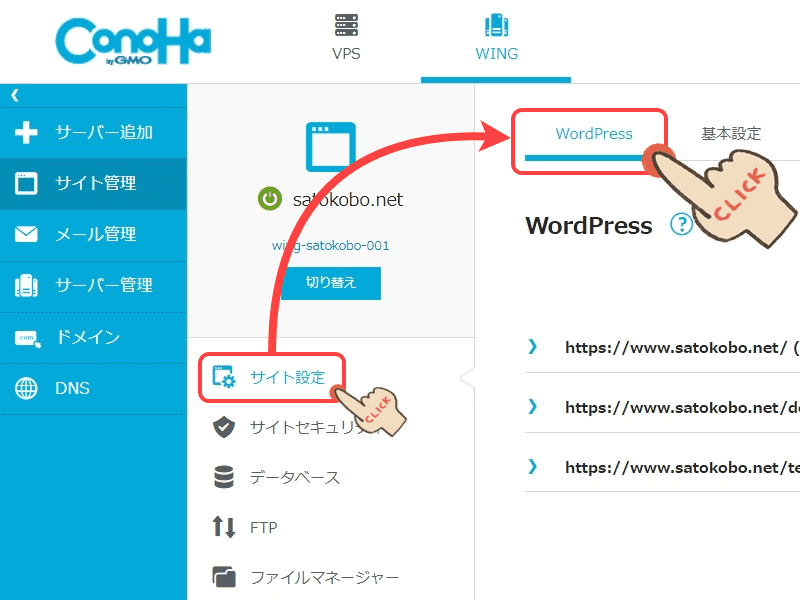Click the .com icon for ドメイン
Image resolution: width=800 pixels, height=600 pixels.
click(28, 339)
